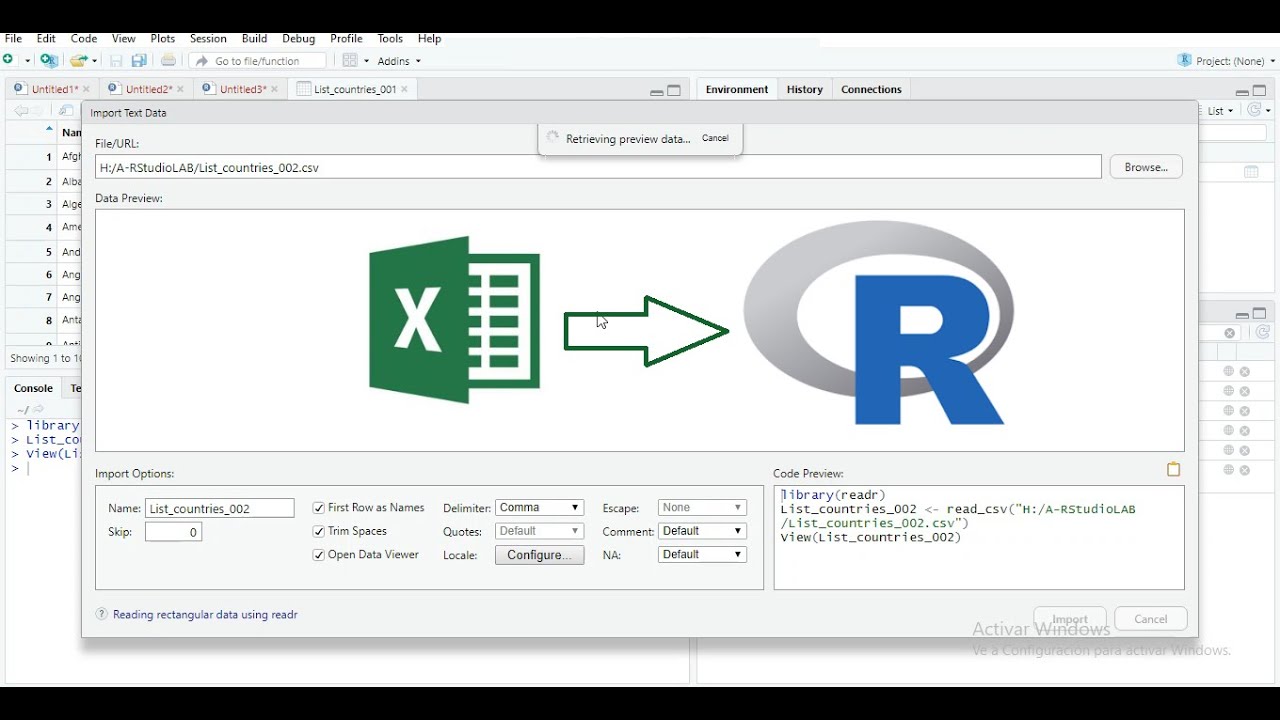Open the Code menu
Image resolution: width=1280 pixels, height=720 pixels.
pos(84,38)
